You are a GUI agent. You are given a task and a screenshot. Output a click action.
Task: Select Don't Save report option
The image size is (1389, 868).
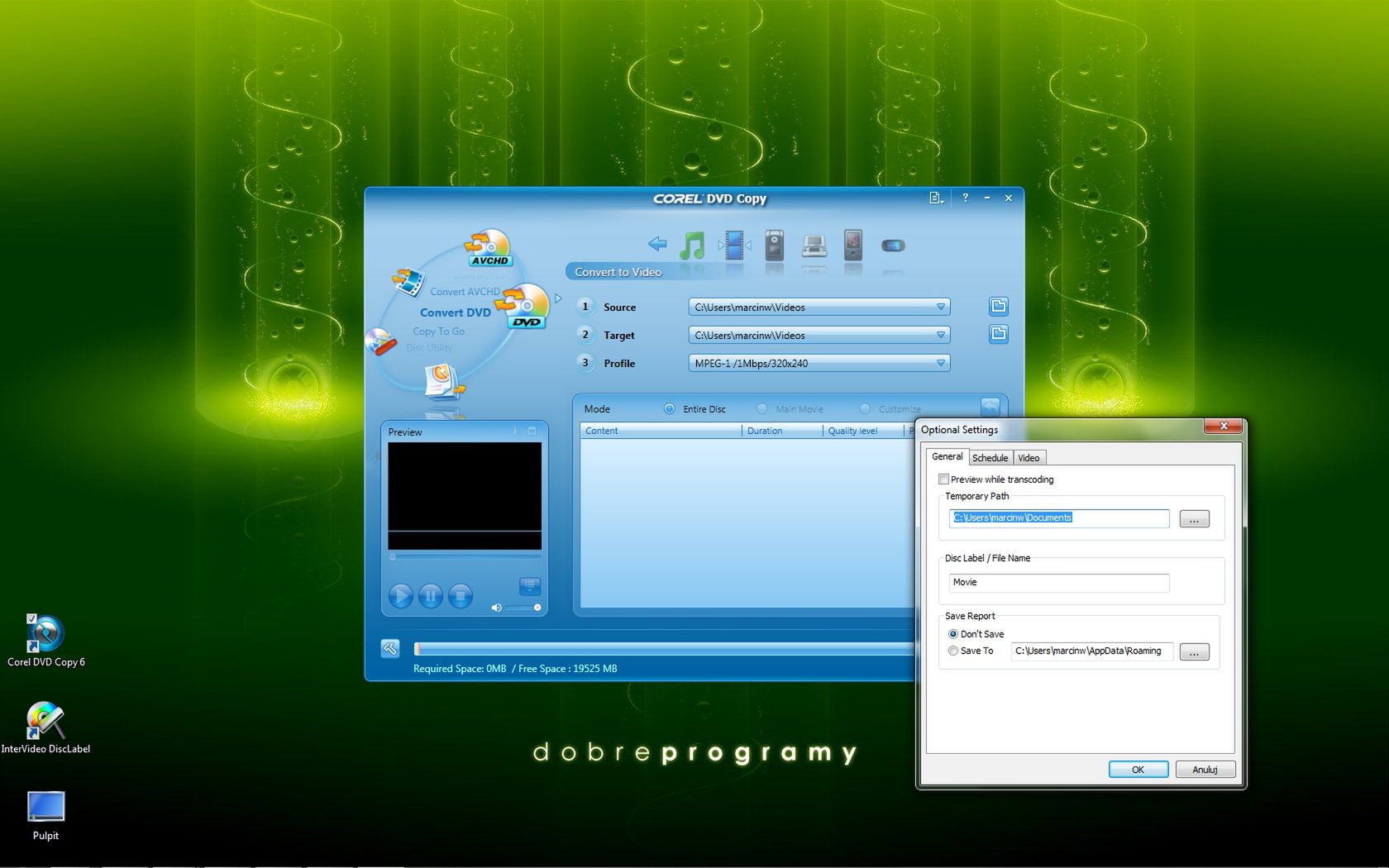(x=953, y=634)
